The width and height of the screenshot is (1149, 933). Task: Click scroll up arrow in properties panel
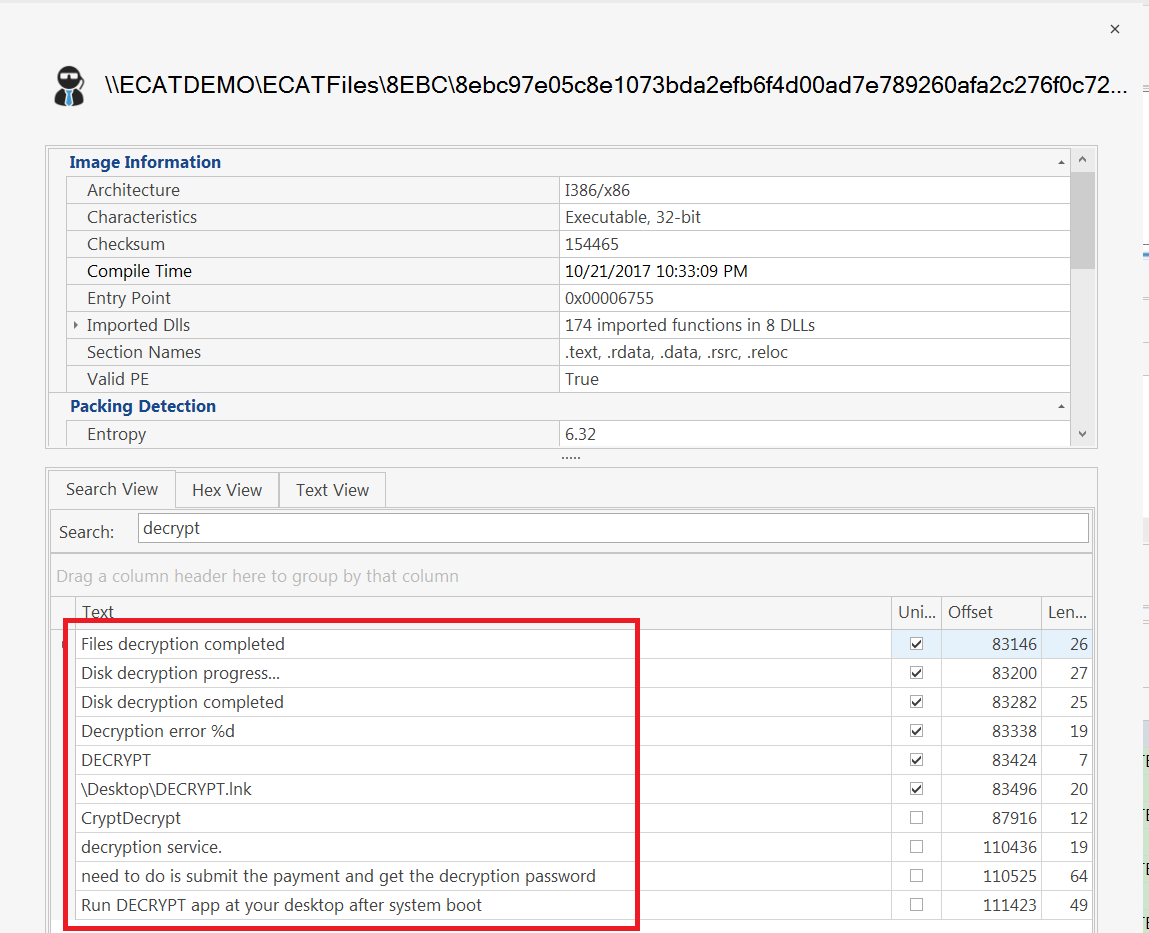point(1082,160)
